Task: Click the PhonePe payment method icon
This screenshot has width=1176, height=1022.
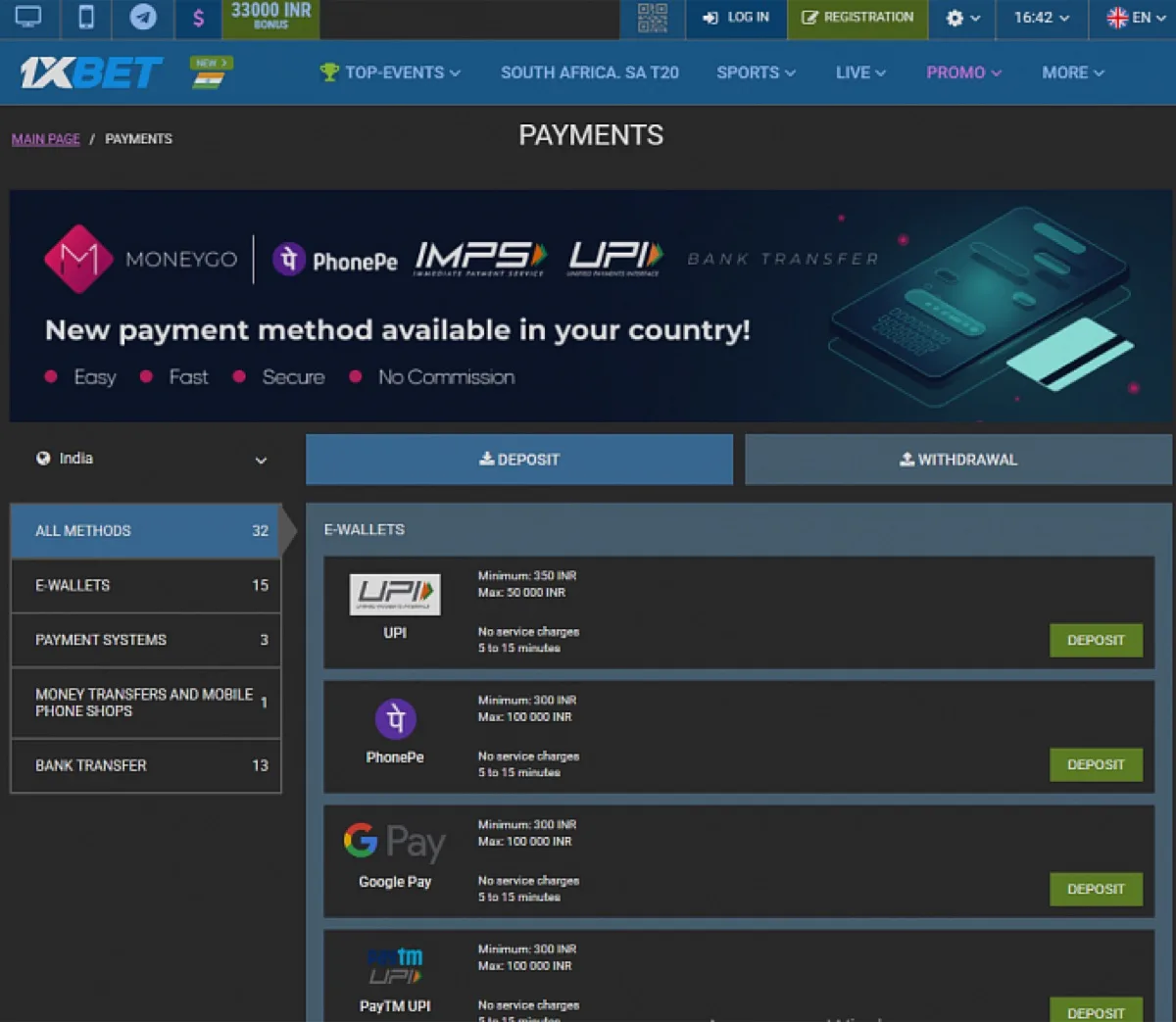Action: coord(396,719)
